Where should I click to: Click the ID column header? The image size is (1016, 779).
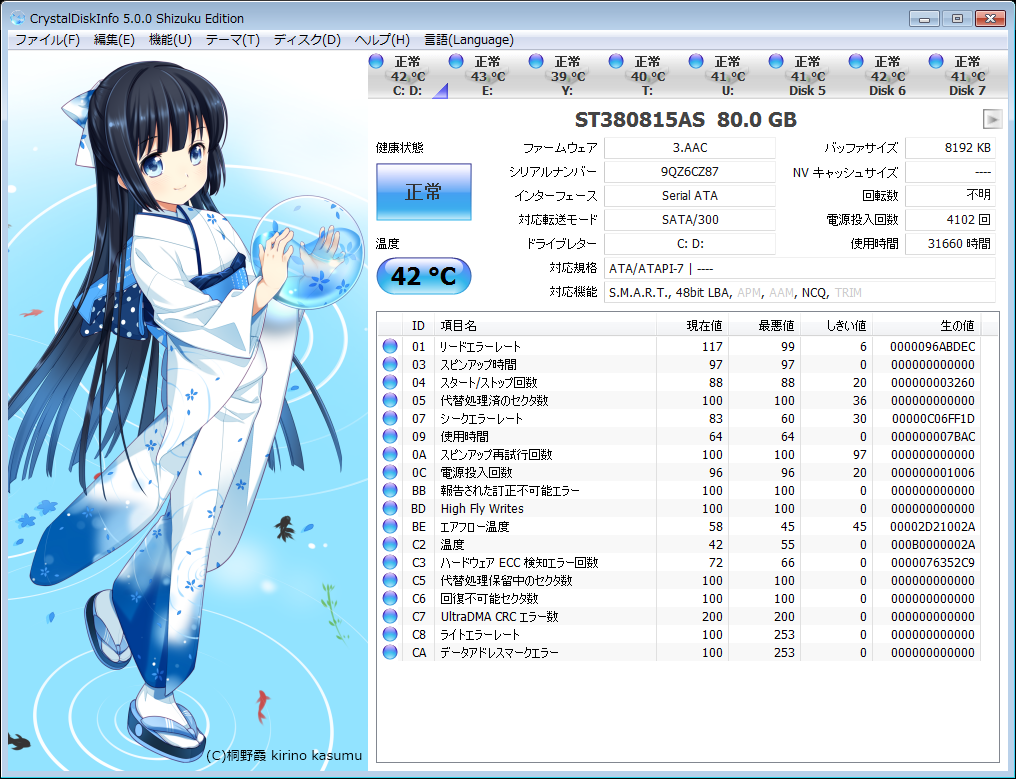(418, 325)
